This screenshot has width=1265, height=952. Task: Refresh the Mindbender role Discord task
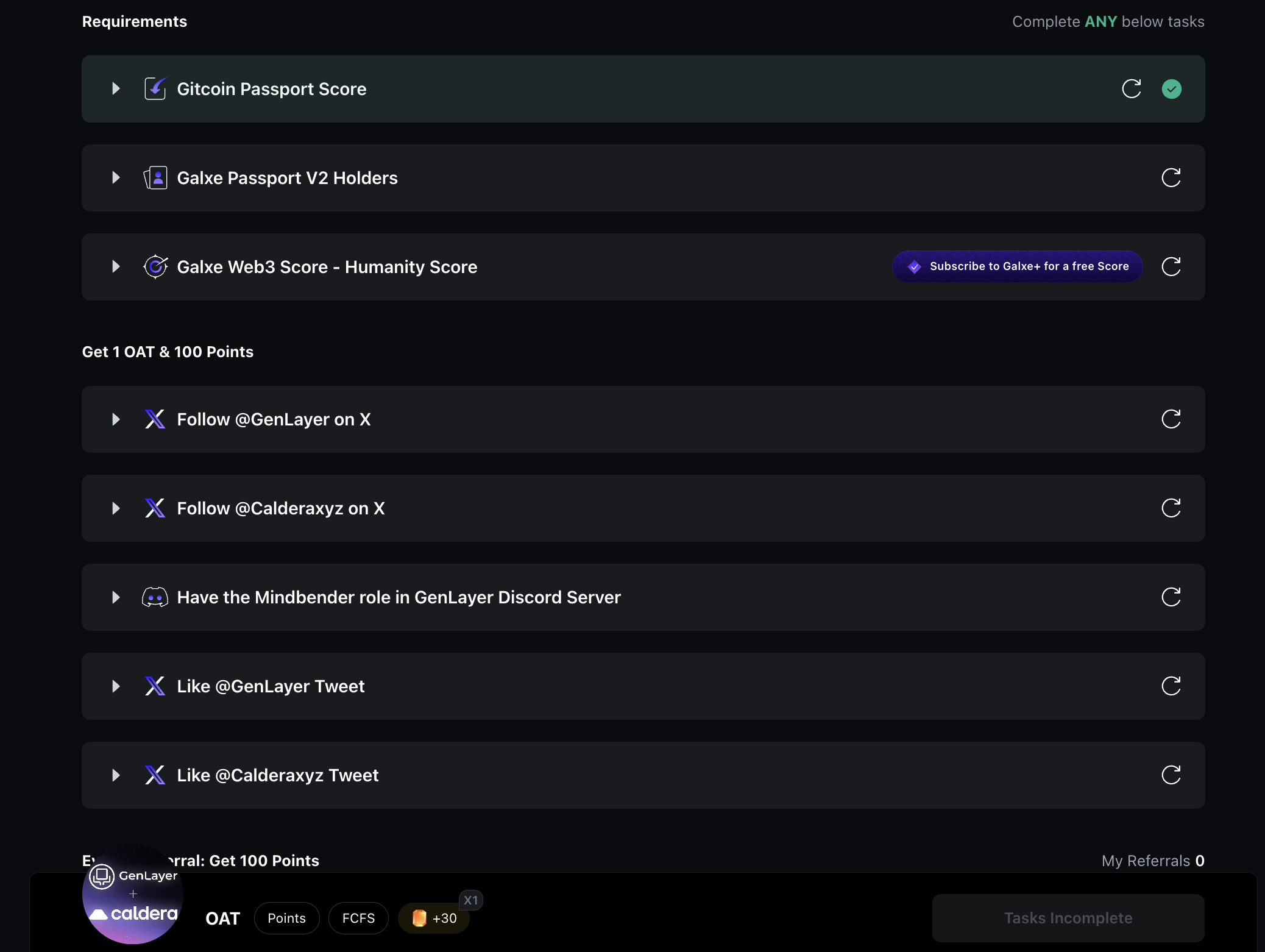pyautogui.click(x=1171, y=597)
